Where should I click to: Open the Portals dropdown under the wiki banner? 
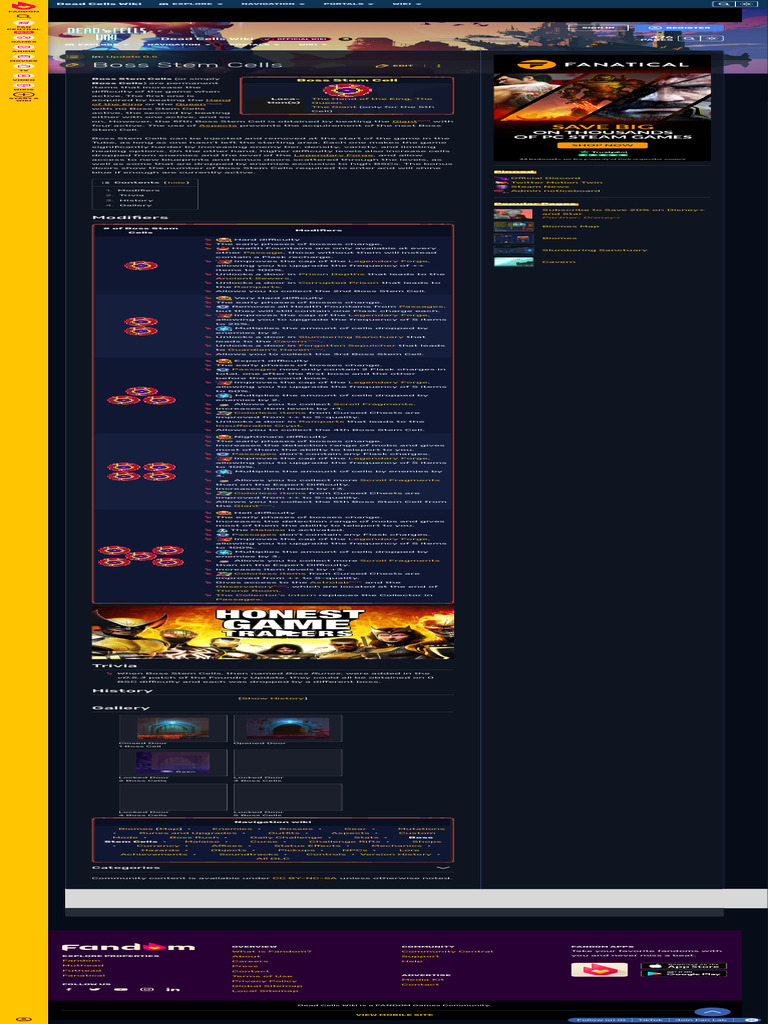pos(255,45)
